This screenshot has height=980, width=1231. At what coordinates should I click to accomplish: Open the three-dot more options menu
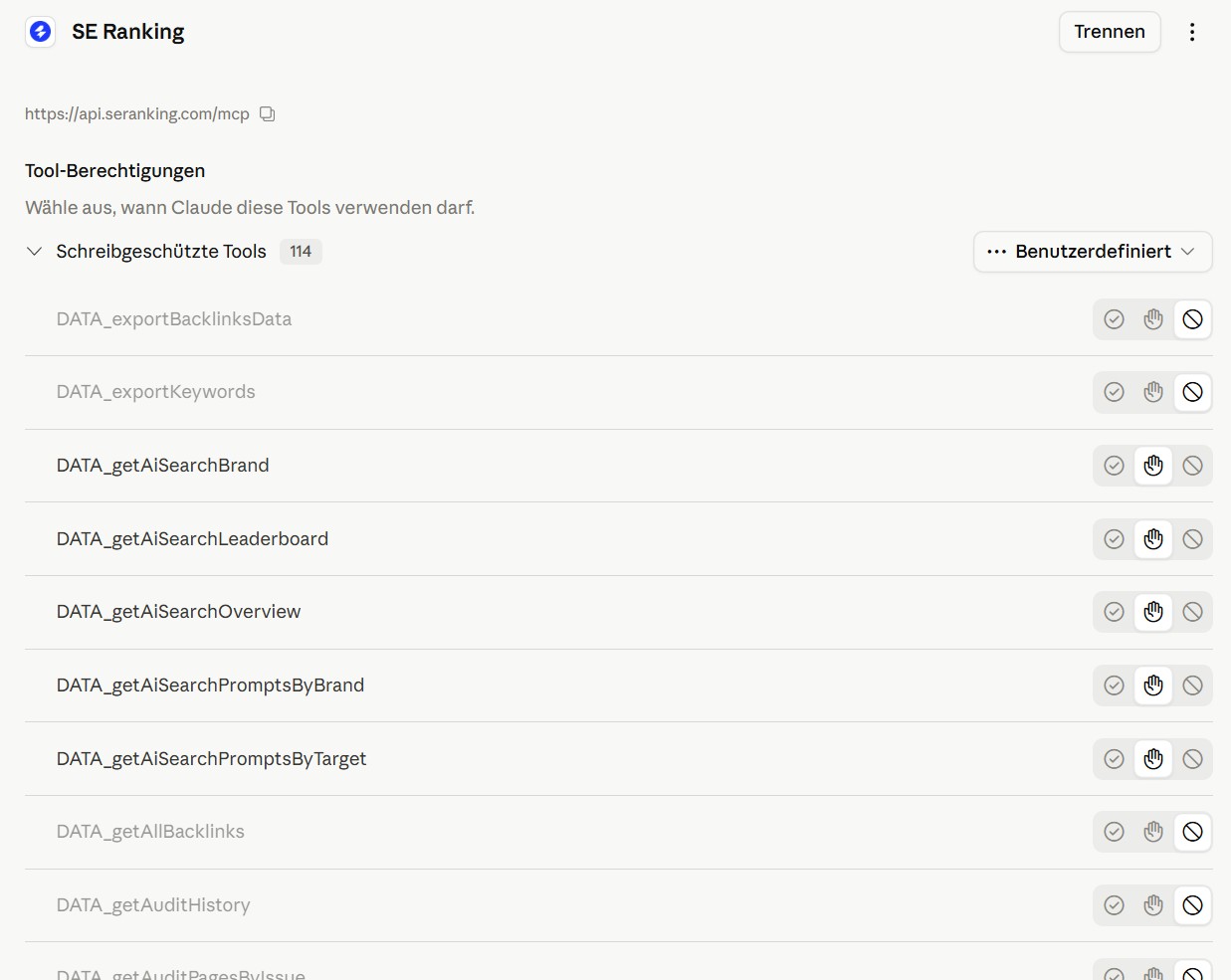[x=1192, y=32]
